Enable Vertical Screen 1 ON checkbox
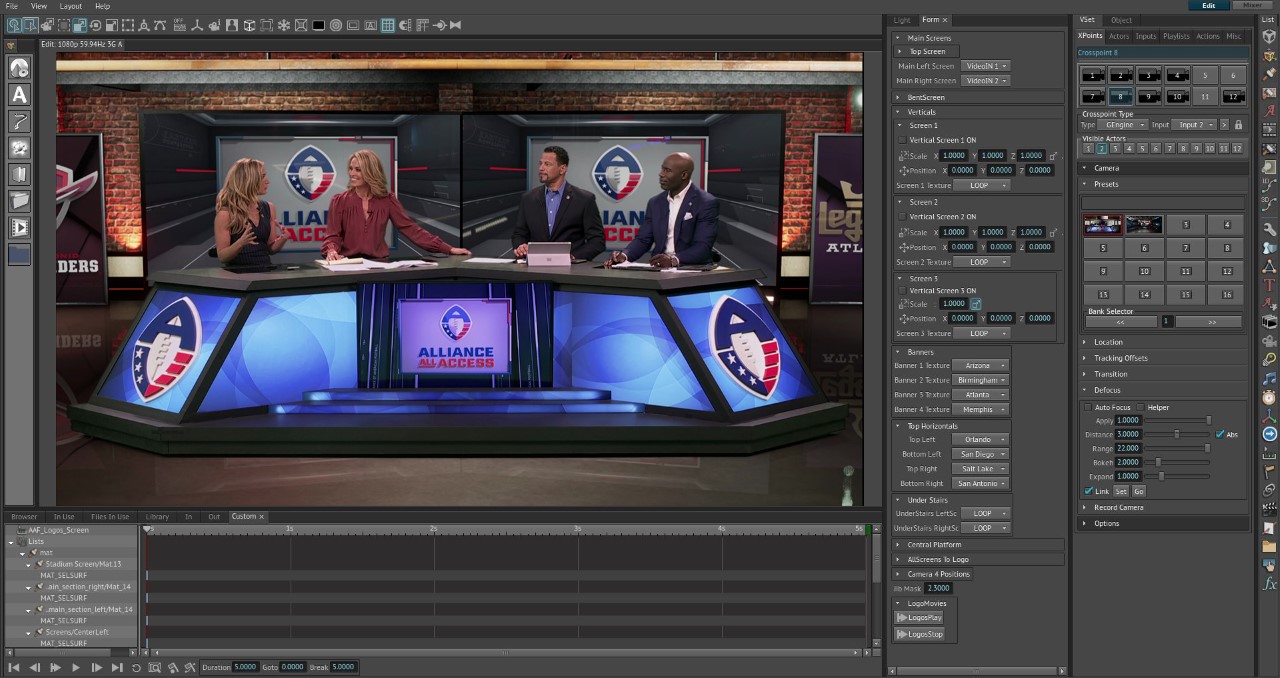 902,140
